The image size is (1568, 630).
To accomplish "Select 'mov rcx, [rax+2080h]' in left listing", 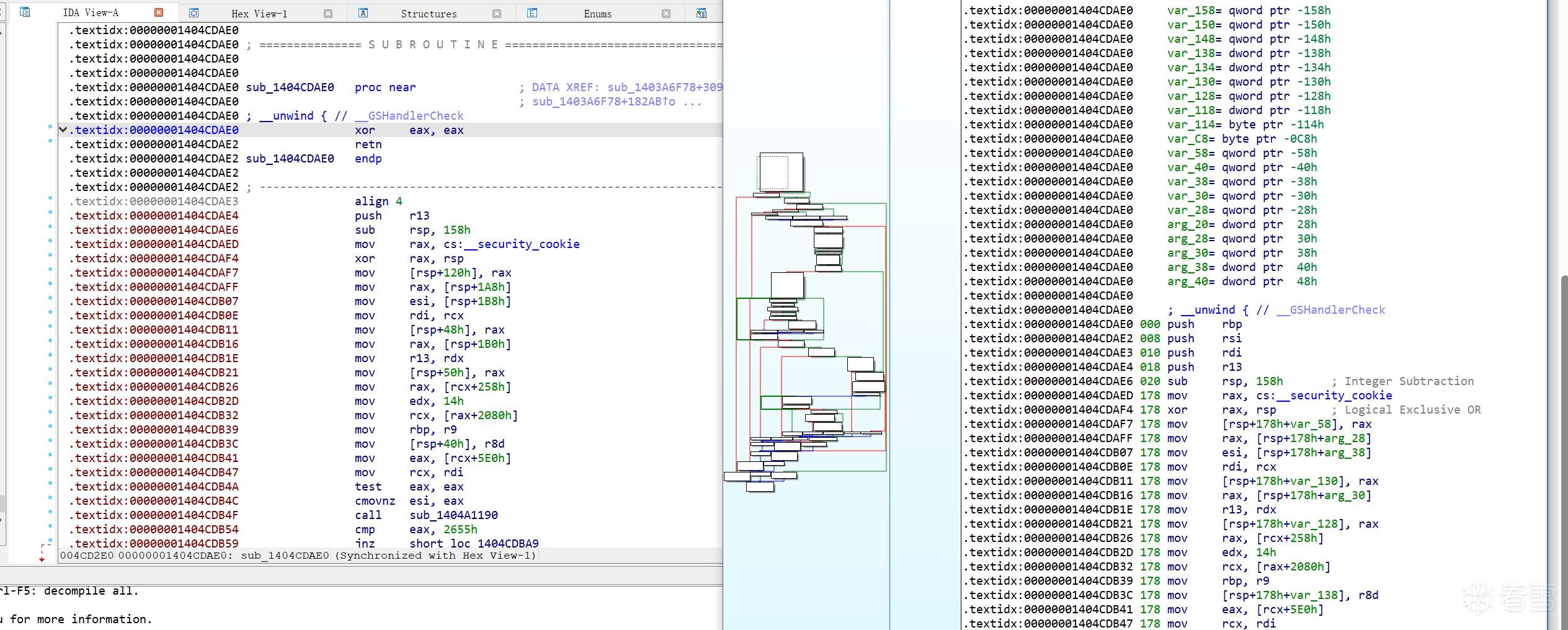I will coord(436,415).
